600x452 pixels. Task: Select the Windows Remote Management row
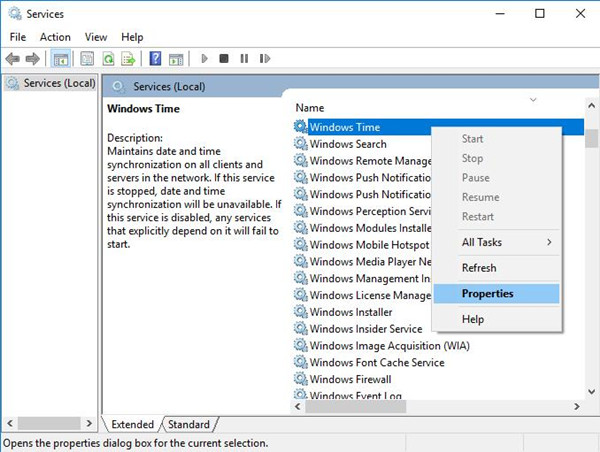(362, 161)
